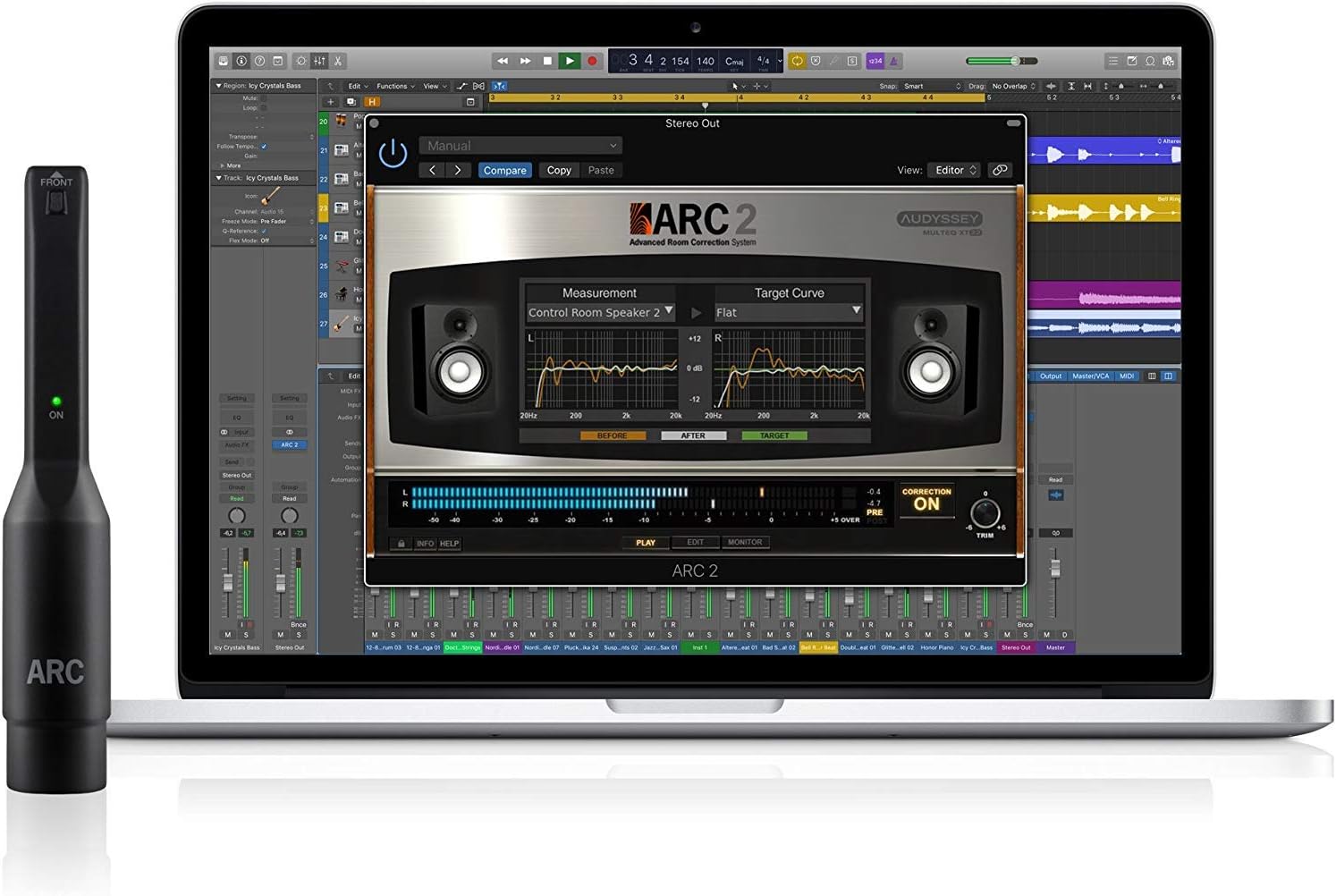This screenshot has width=1336, height=896.
Task: Open the Measurement dropdown Control Room Speaker 2
Action: (x=600, y=312)
